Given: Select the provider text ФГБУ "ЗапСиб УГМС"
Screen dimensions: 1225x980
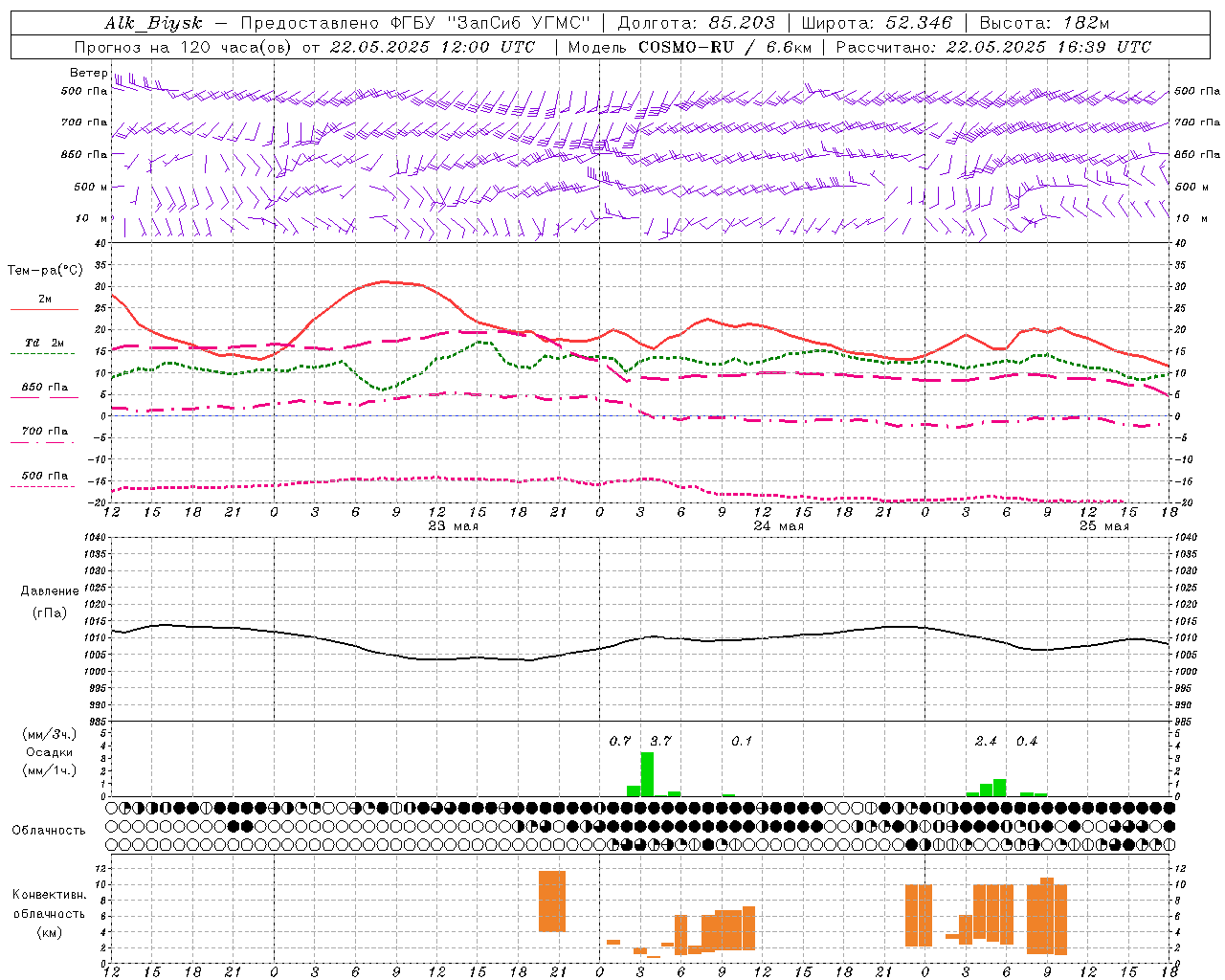Looking at the screenshot, I should point(491,23).
